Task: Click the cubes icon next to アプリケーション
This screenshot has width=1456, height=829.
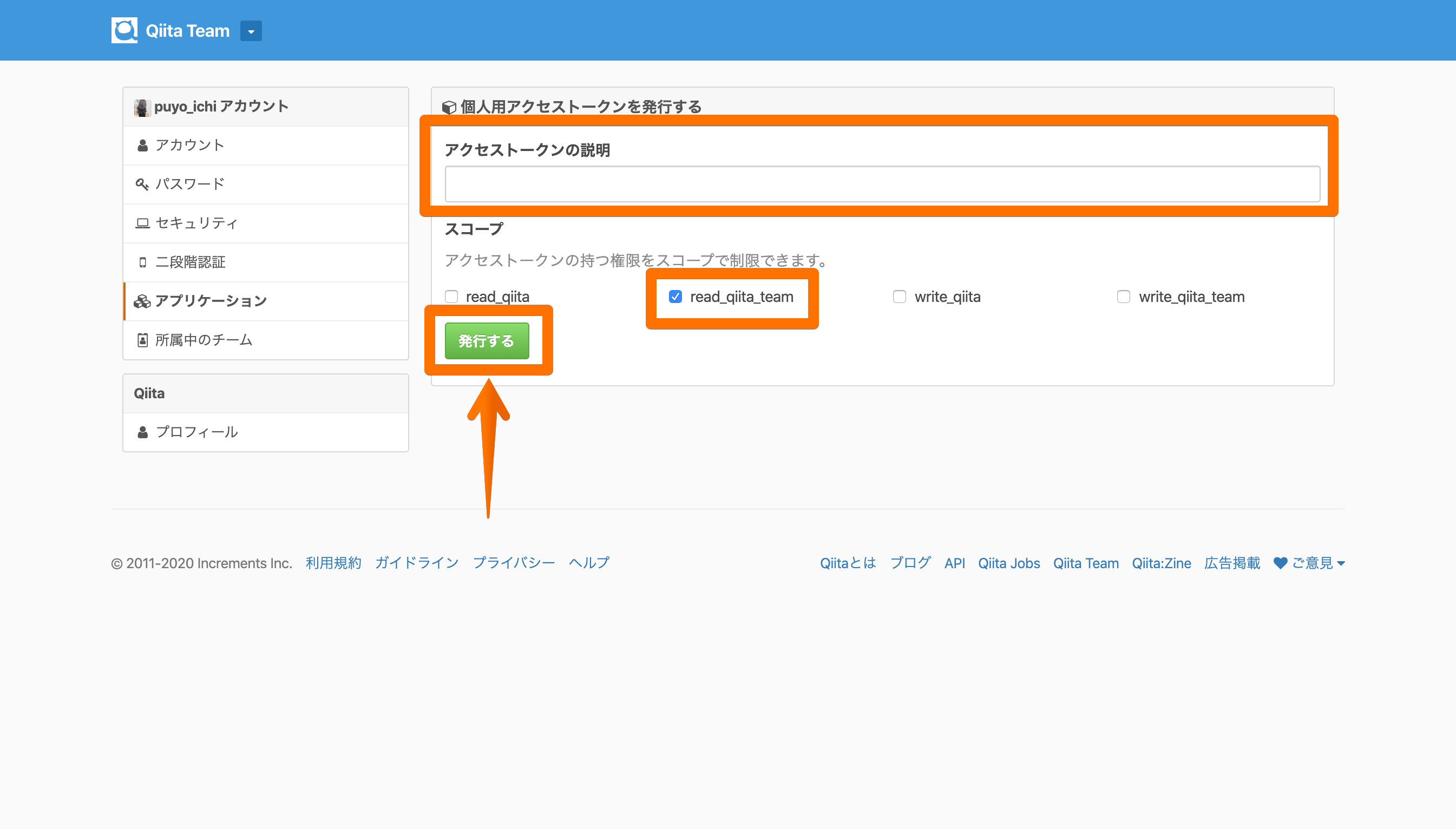Action: (142, 301)
